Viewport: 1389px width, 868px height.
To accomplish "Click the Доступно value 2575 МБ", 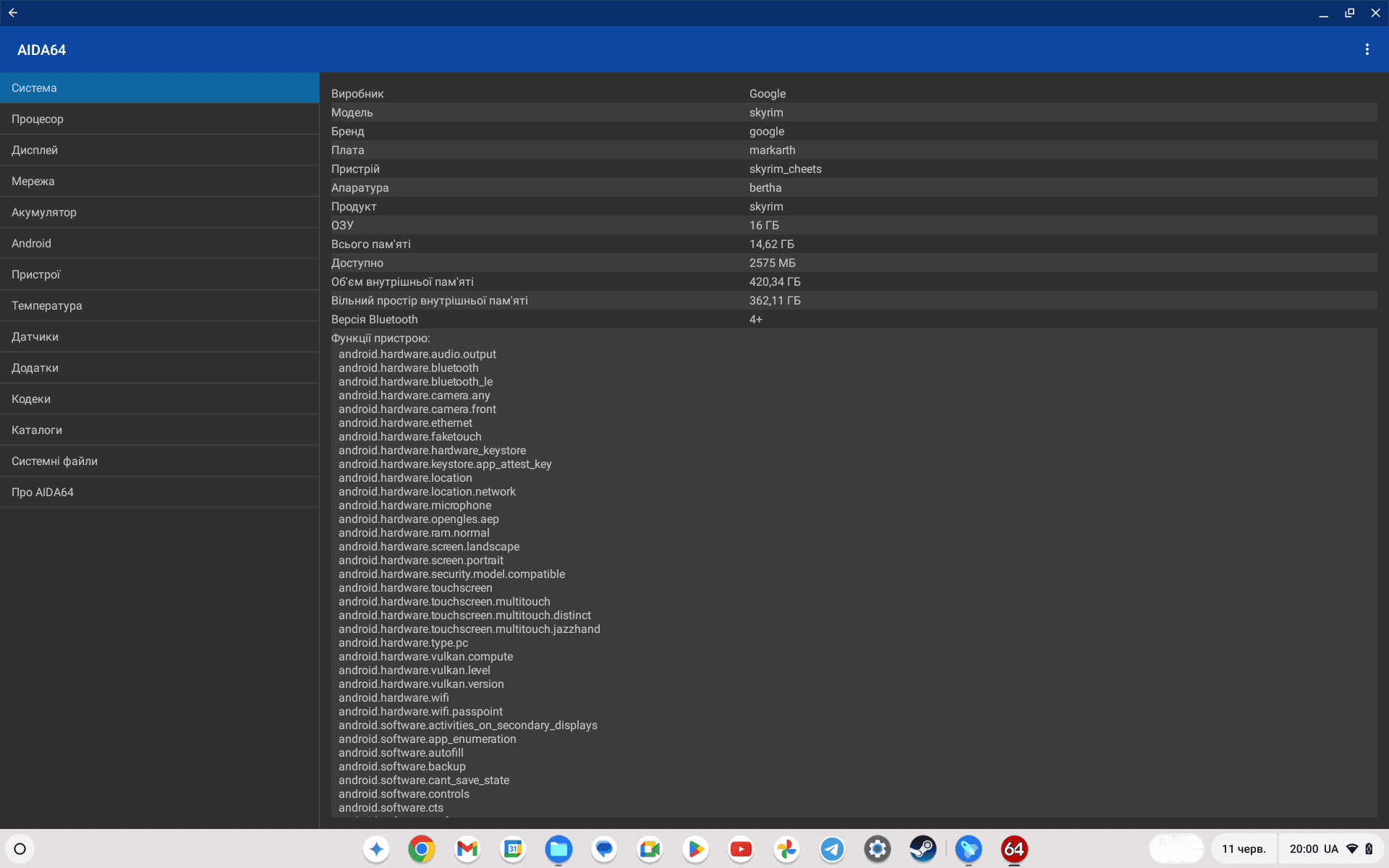I will [772, 263].
